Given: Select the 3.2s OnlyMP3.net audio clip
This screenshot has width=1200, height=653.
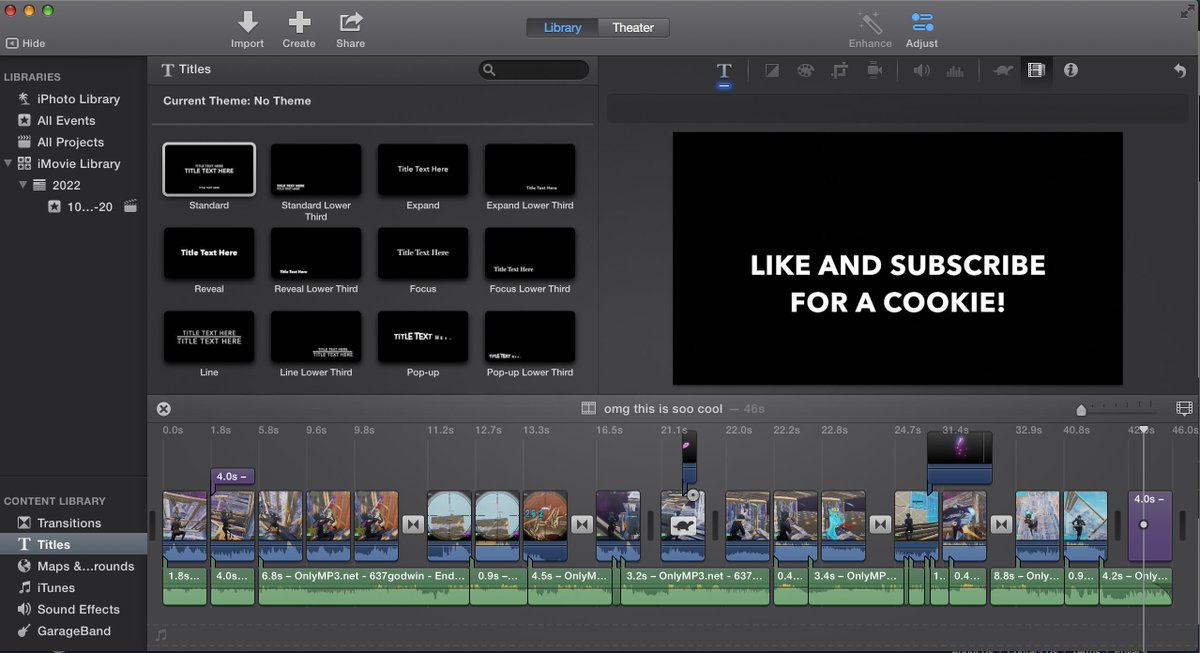Looking at the screenshot, I should coord(695,586).
